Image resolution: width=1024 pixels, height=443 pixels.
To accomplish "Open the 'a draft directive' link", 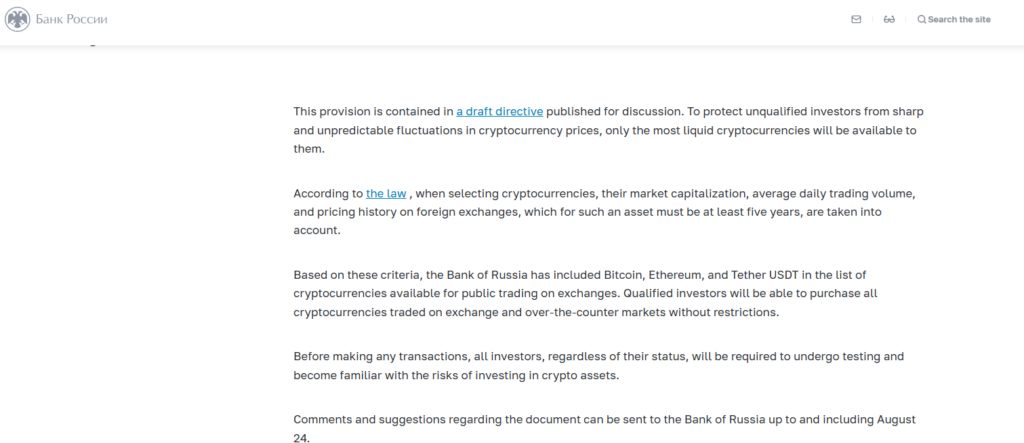I will point(500,112).
